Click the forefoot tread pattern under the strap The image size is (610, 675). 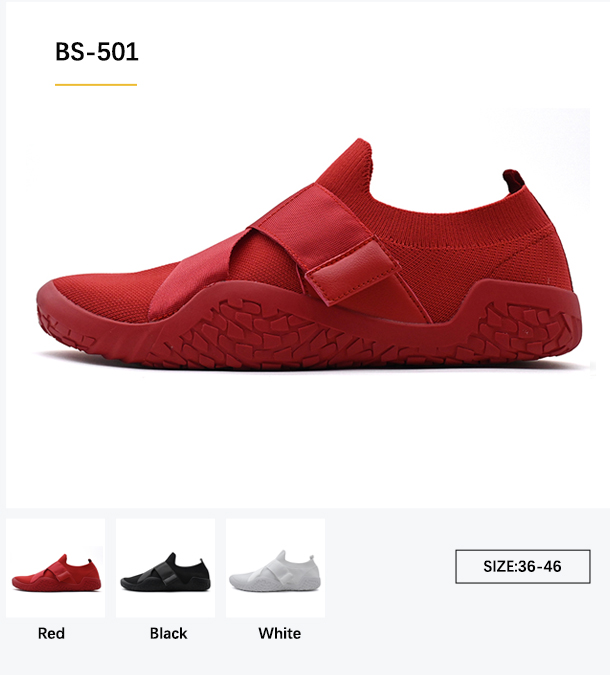(x=267, y=331)
